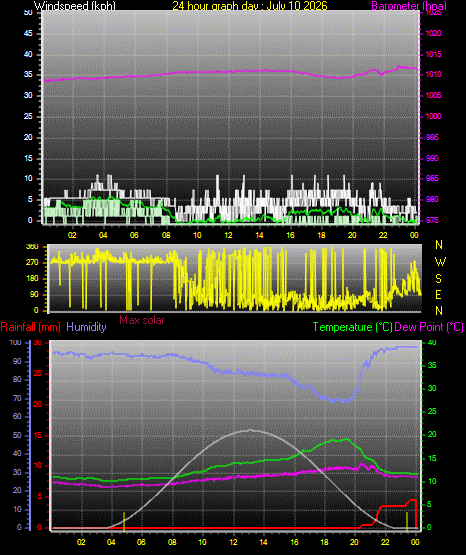Click barometer scale value '1010'

pyautogui.click(x=433, y=74)
